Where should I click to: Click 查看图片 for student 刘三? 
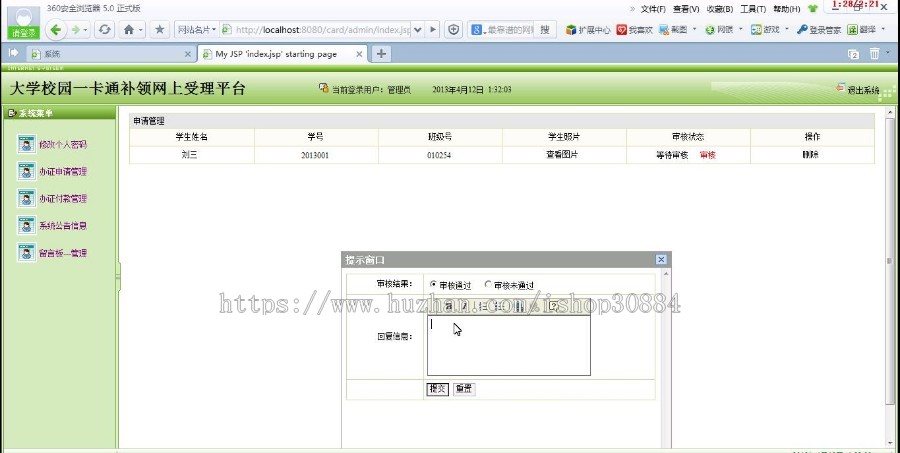[x=562, y=154]
